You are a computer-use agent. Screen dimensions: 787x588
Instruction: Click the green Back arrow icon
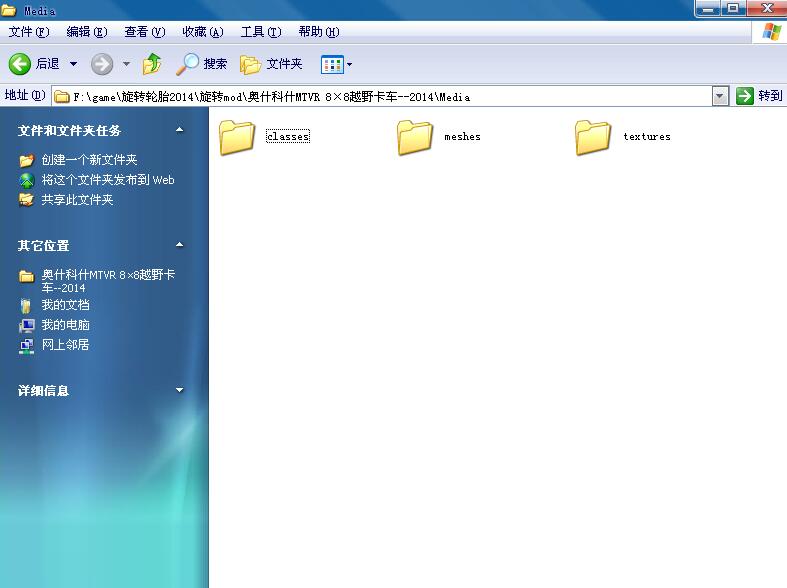point(20,64)
